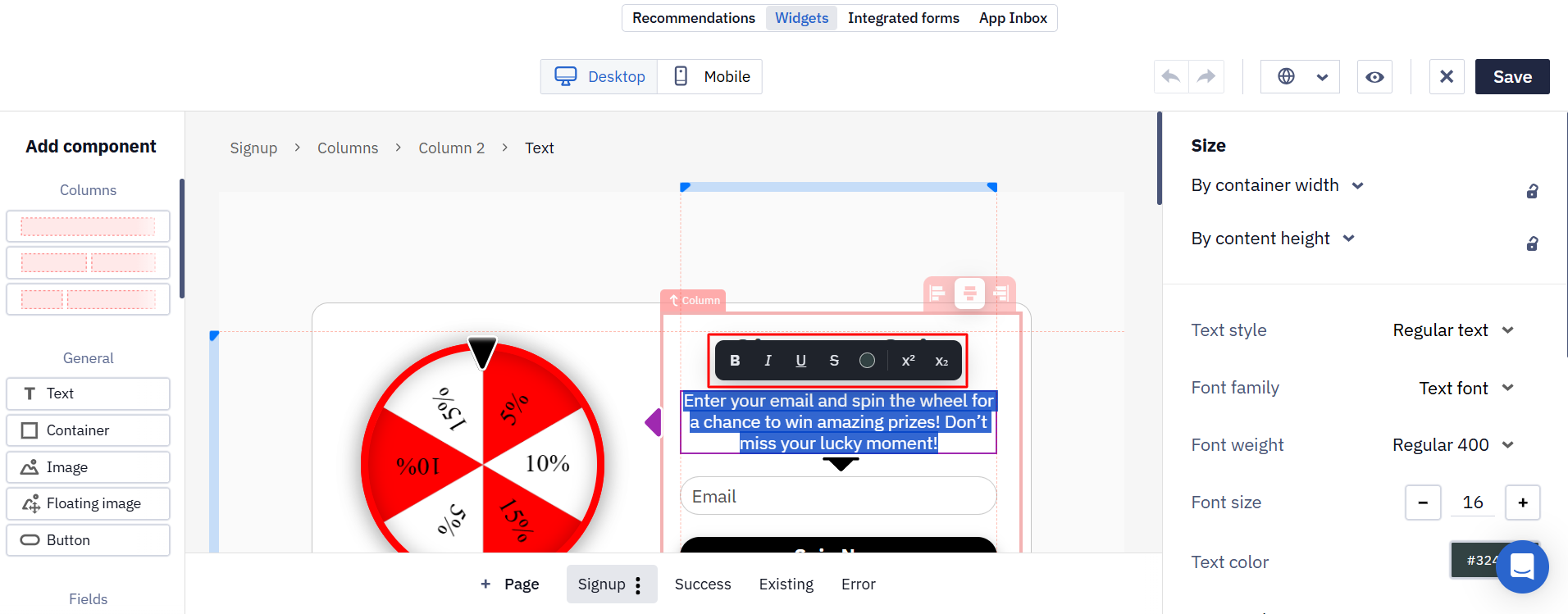
Task: Open the chat support bubble
Action: point(1522,566)
